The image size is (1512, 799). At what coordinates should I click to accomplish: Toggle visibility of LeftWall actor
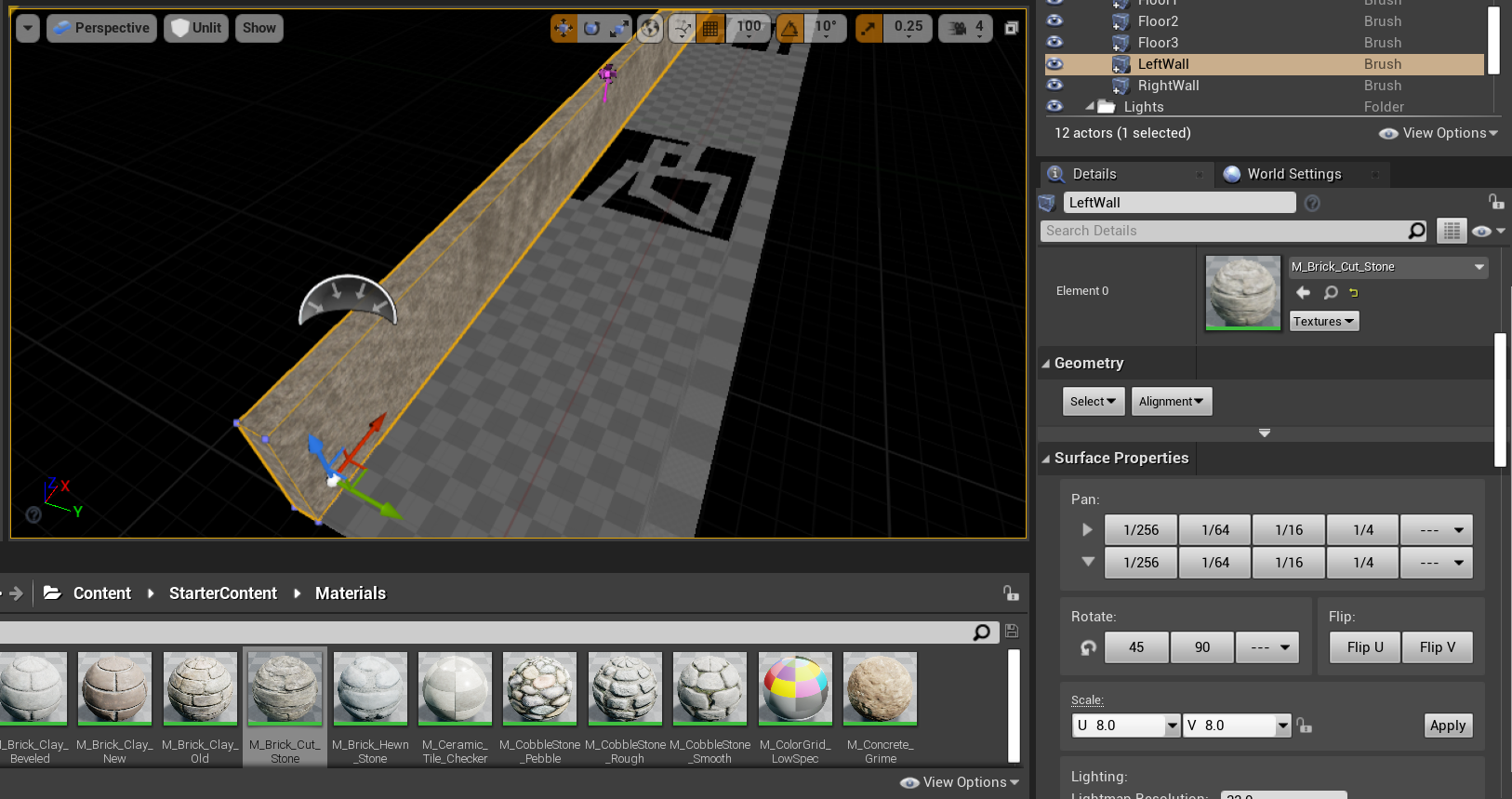tap(1054, 63)
